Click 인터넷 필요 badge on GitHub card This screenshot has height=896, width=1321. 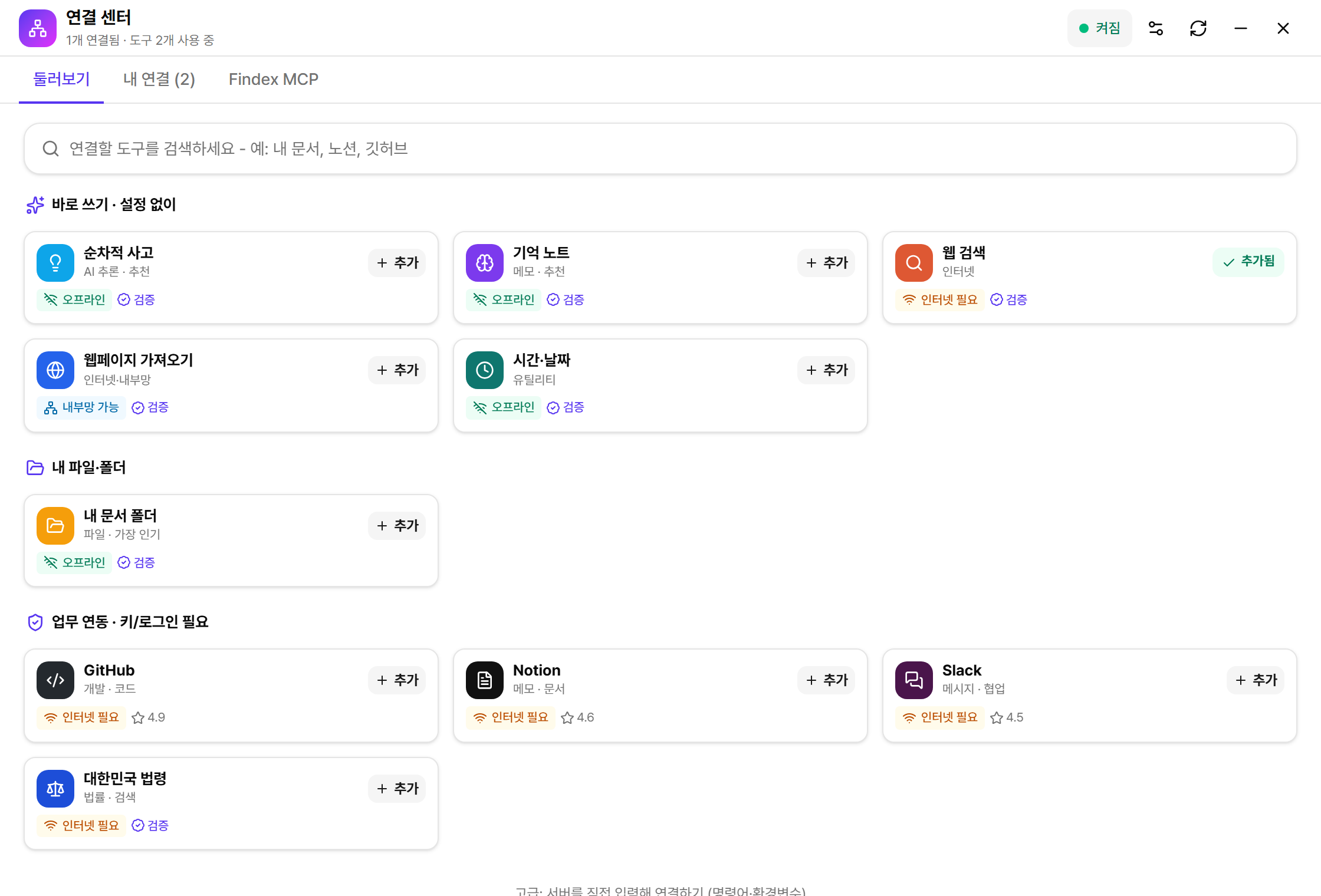click(x=81, y=718)
